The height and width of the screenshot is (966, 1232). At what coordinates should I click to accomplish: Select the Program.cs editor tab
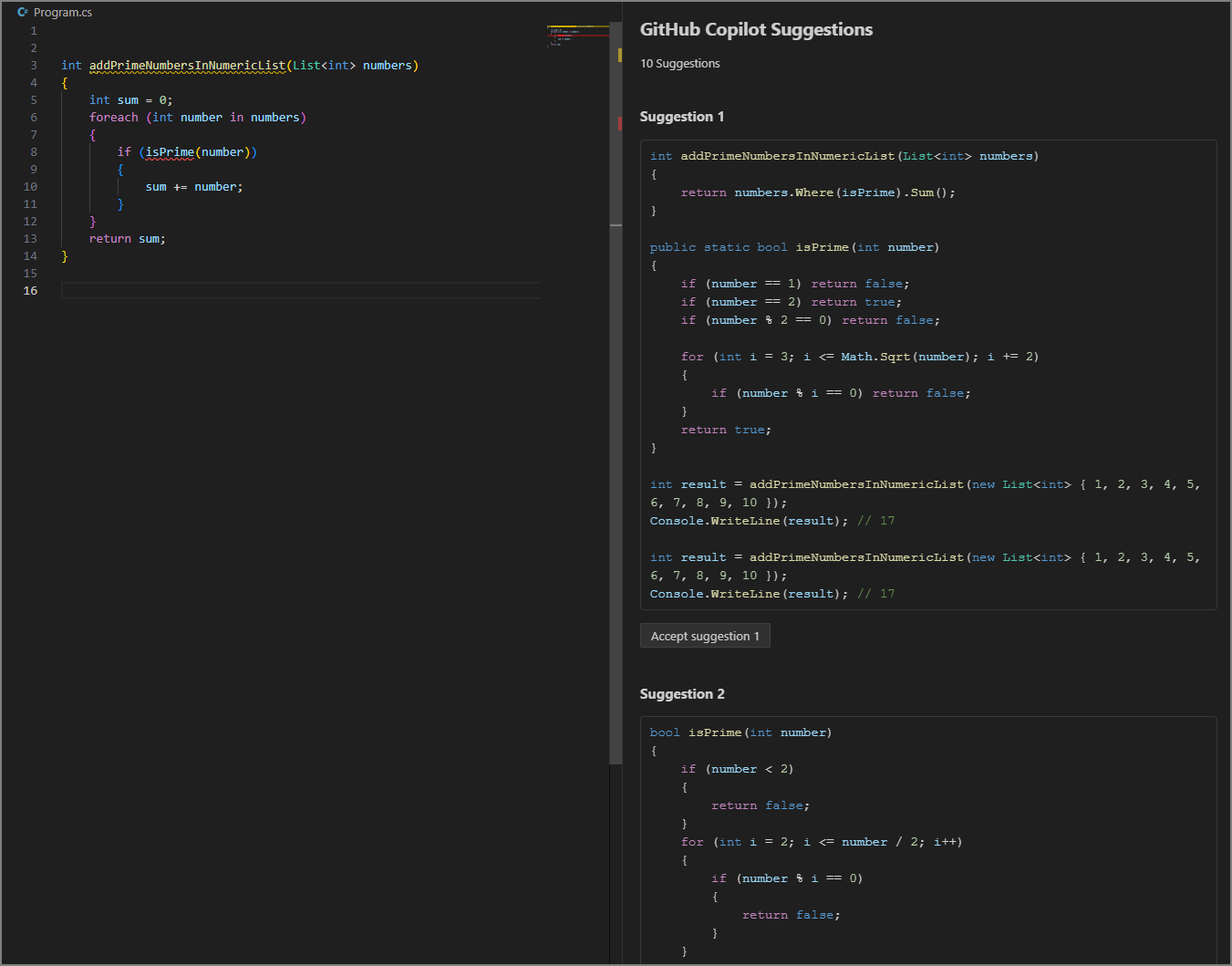[62, 12]
